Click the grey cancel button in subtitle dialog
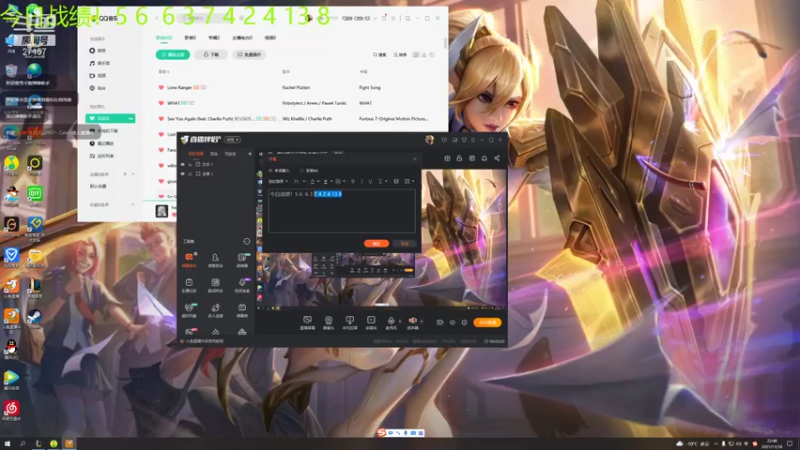Image resolution: width=800 pixels, height=450 pixels. 405,244
